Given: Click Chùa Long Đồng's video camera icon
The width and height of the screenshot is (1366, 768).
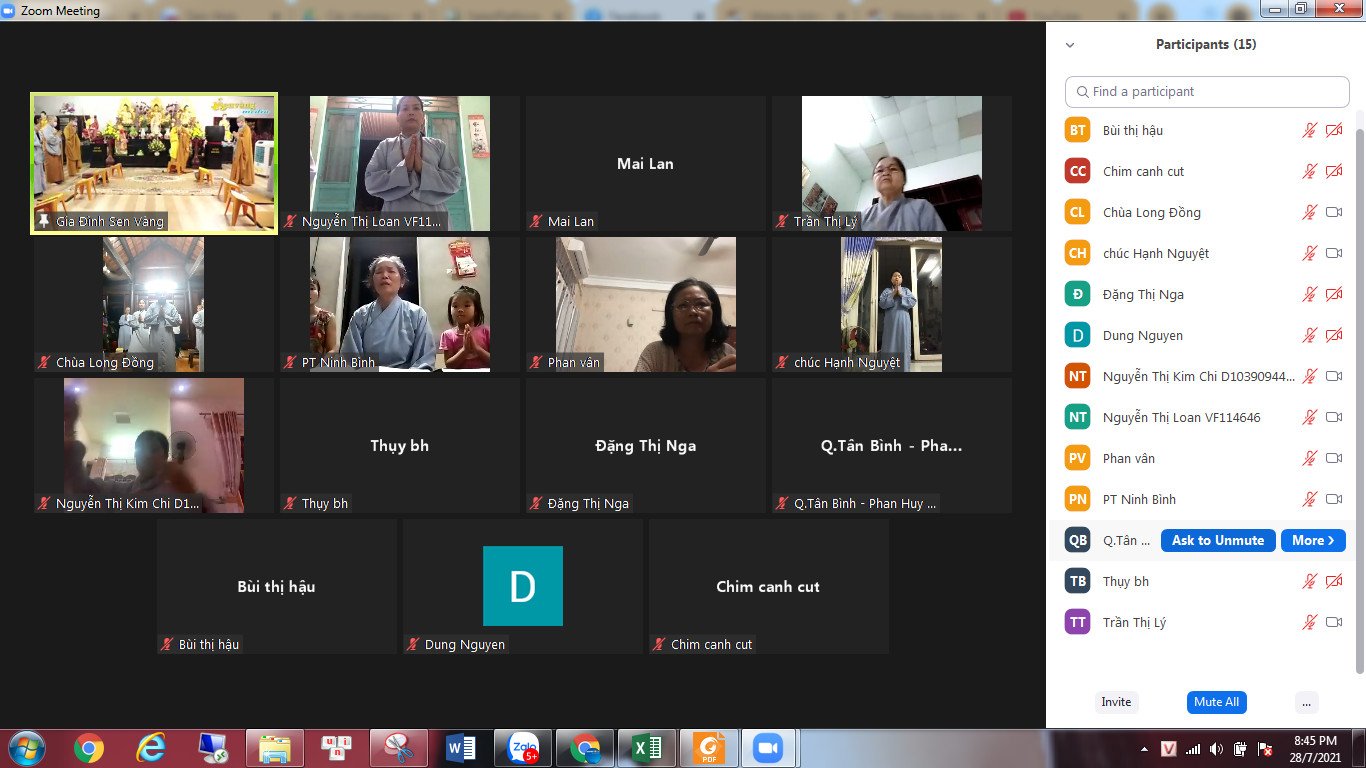Looking at the screenshot, I should pos(1333,213).
